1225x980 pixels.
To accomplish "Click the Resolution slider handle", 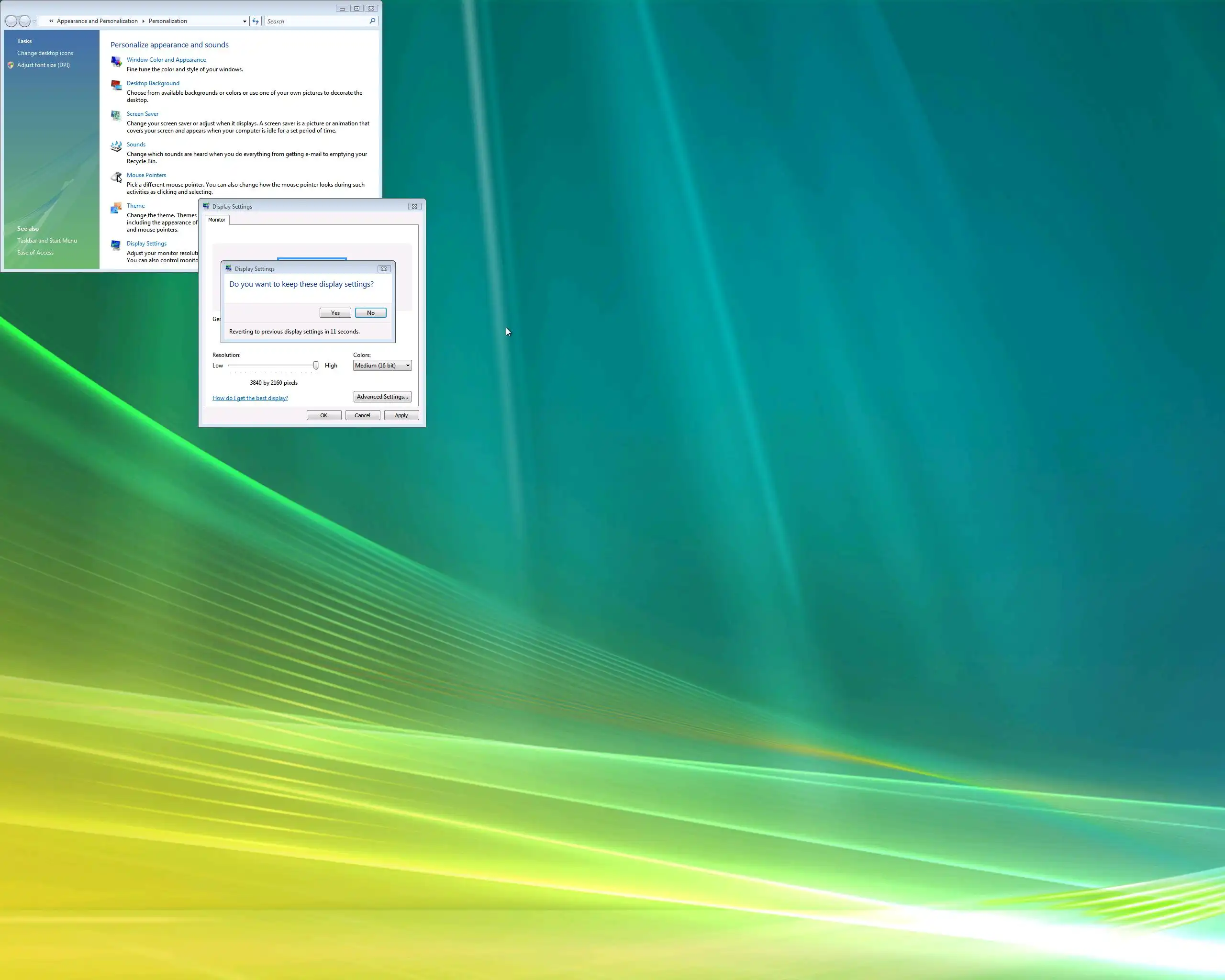I will 316,365.
